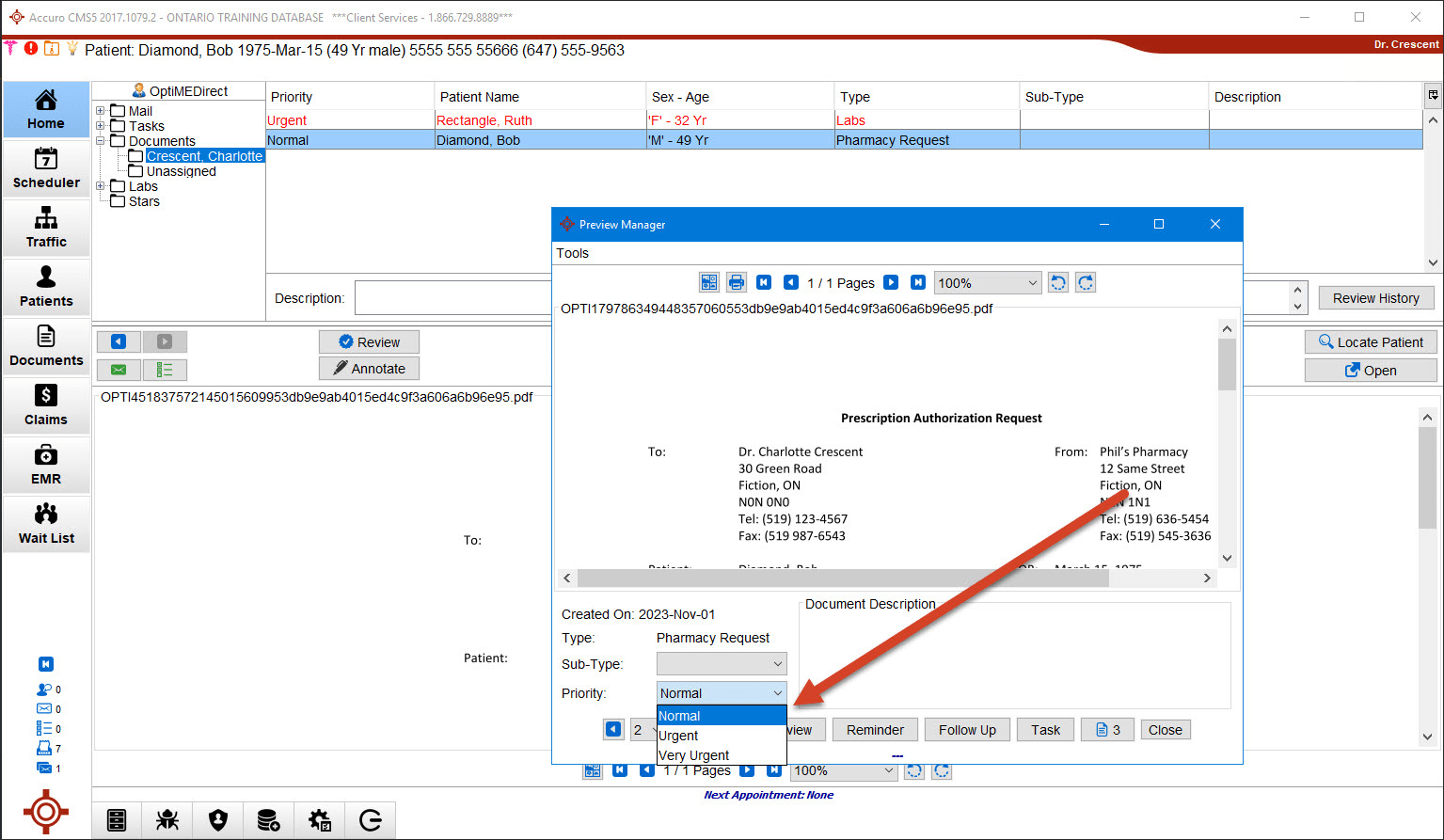Go to next page in Preview Manager
Viewport: 1444px width, 840px height.
891,282
